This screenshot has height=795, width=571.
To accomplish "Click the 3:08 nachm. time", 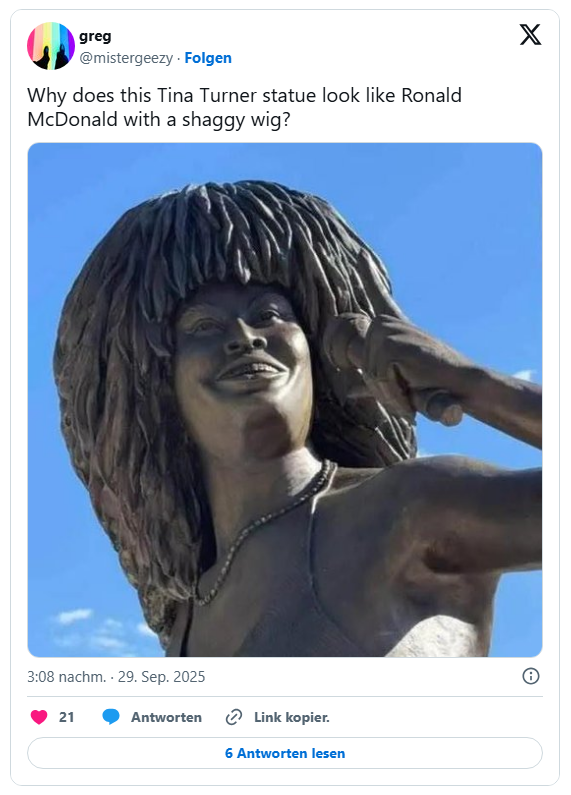I will 66,677.
